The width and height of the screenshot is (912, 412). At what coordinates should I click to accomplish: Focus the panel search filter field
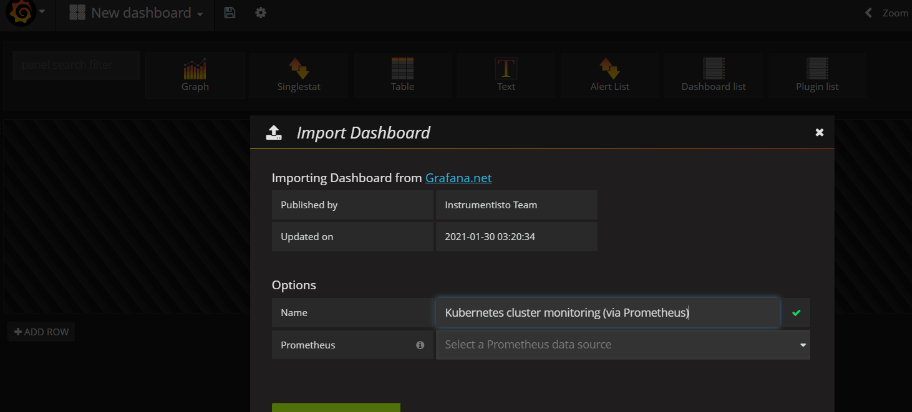76,65
